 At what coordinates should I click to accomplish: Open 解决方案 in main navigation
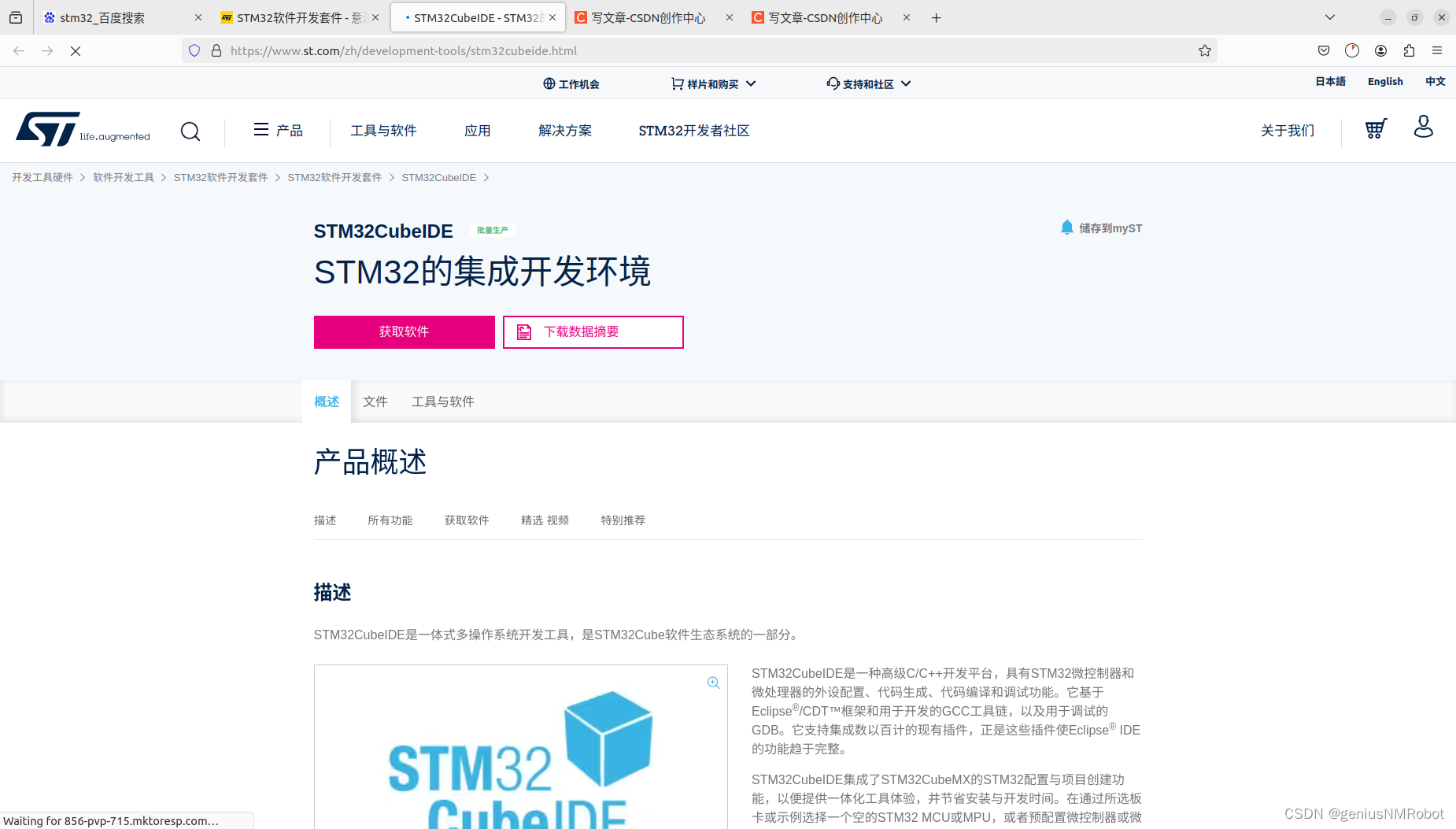pos(565,131)
